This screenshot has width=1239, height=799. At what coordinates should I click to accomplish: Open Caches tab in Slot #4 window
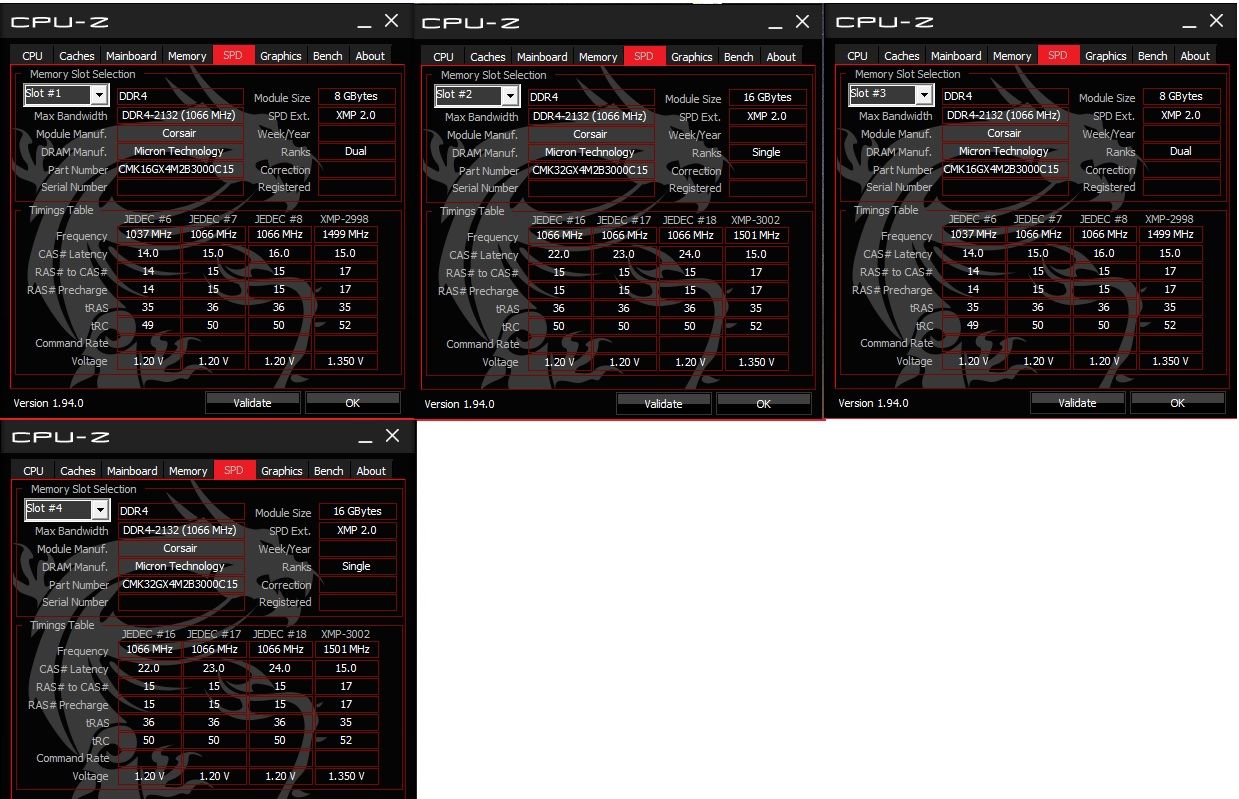[78, 471]
